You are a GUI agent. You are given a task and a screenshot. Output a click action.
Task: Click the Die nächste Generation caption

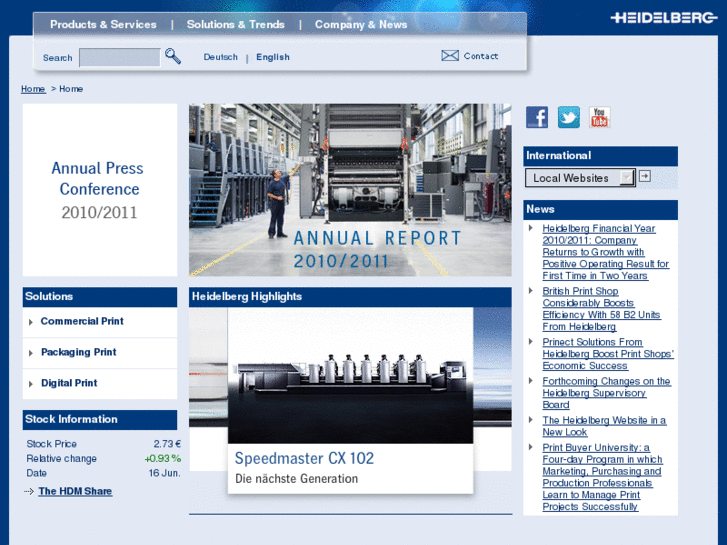pyautogui.click(x=296, y=479)
